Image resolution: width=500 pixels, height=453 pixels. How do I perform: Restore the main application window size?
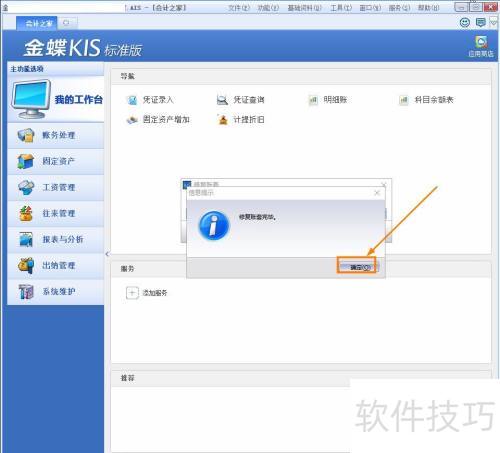coord(476,7)
